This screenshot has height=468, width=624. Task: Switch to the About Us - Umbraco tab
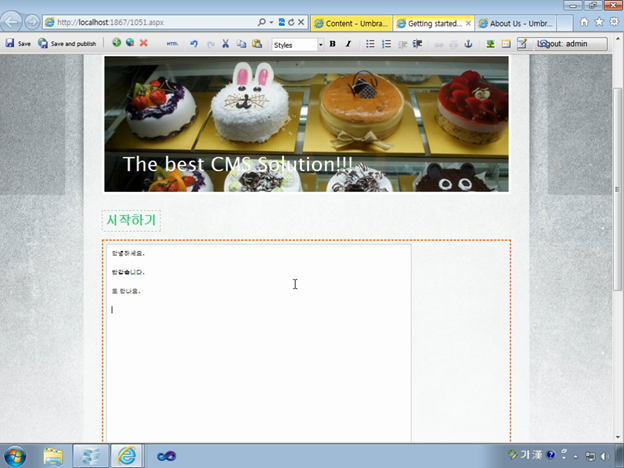tap(516, 23)
